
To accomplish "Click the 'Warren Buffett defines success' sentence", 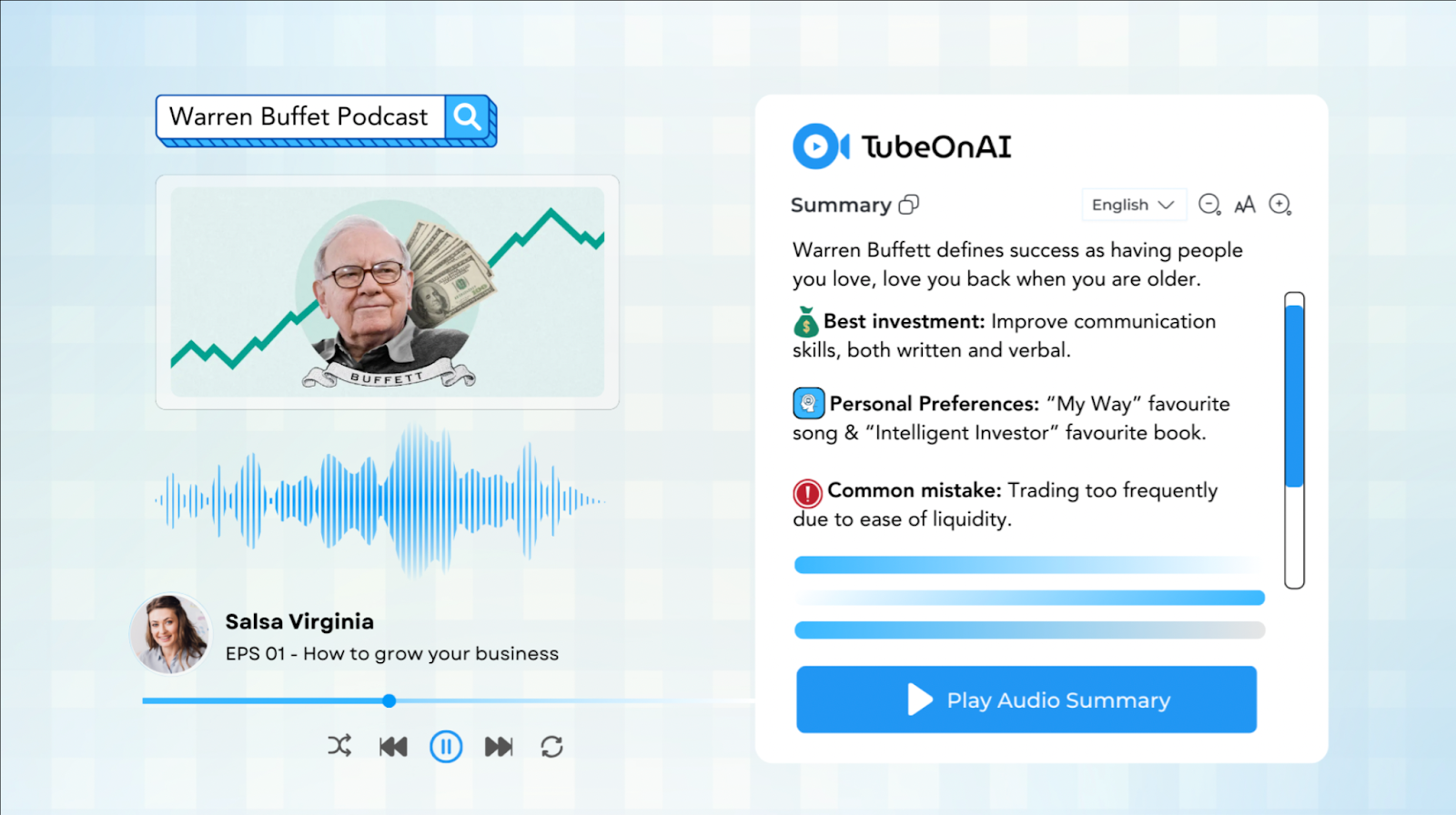I will pyautogui.click(x=1017, y=264).
